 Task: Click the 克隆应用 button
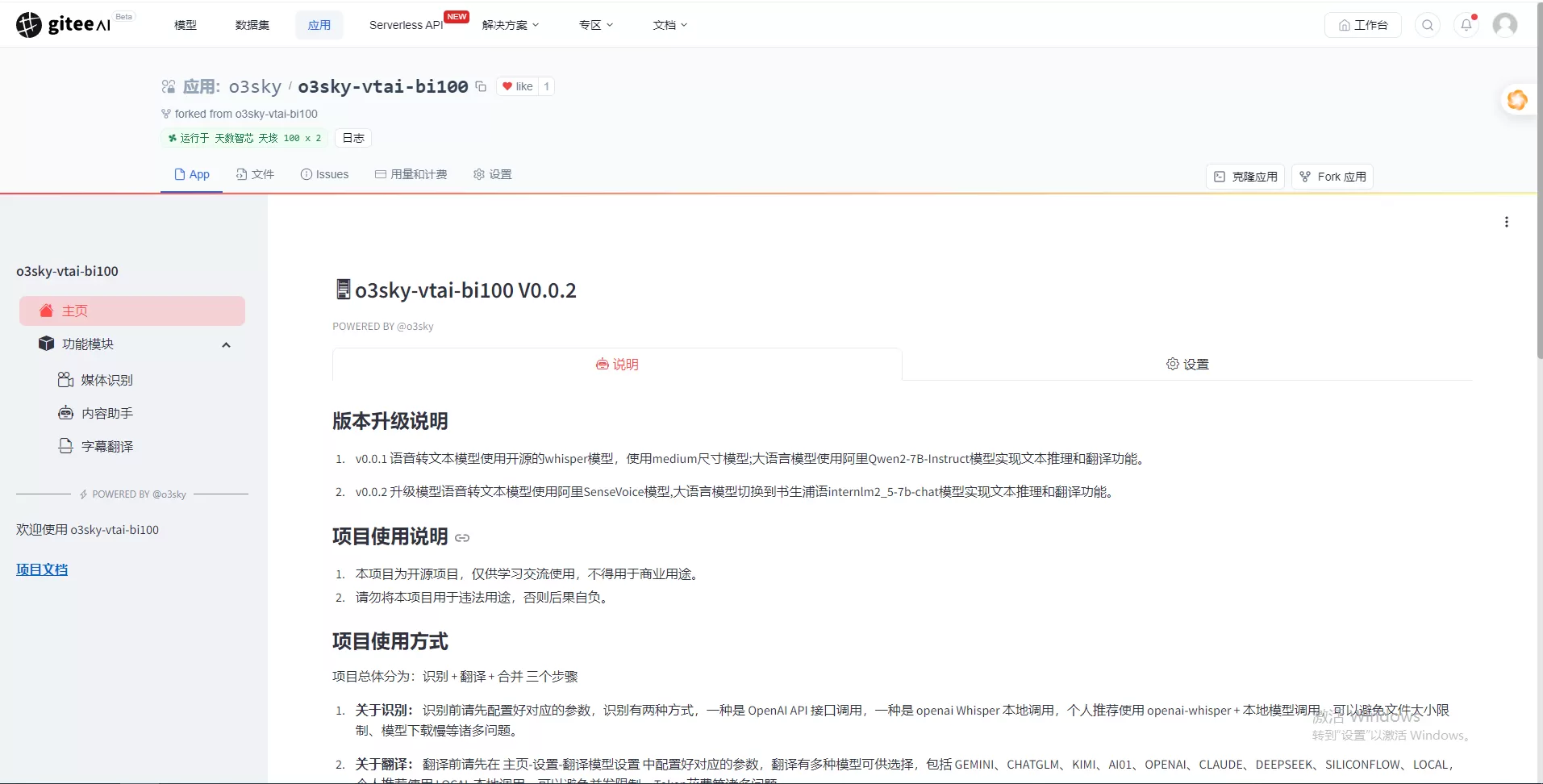click(1246, 177)
